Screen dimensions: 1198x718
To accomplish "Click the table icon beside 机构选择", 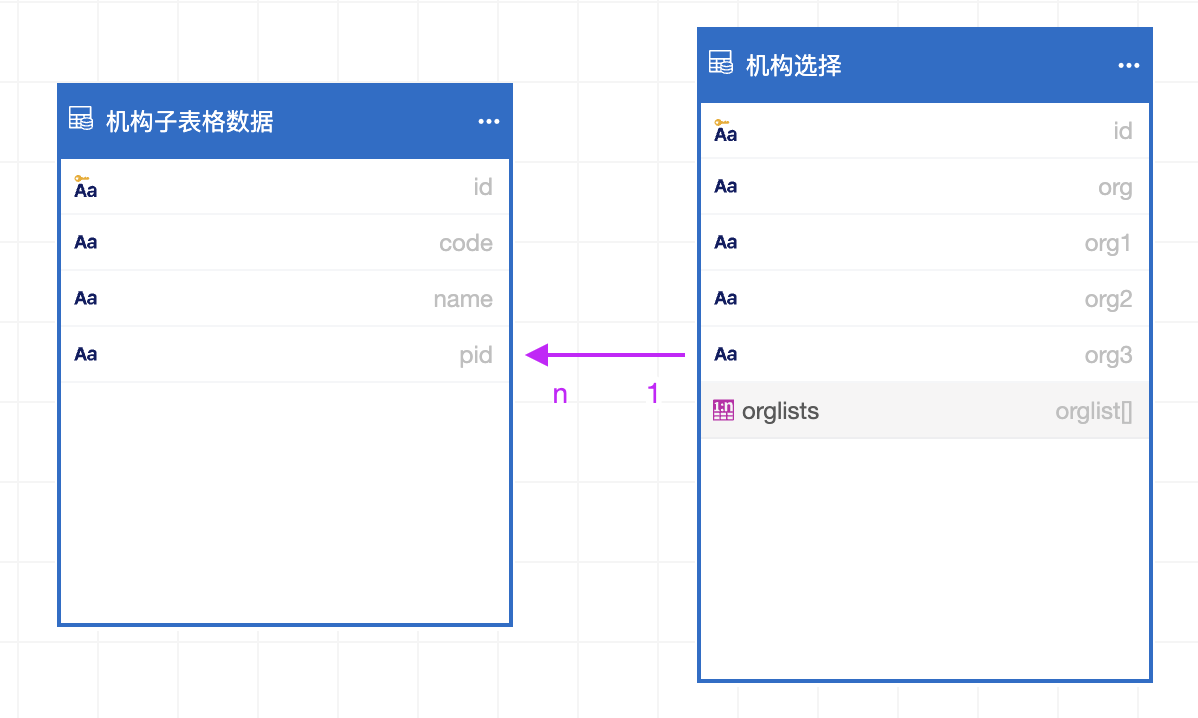I will point(721,63).
